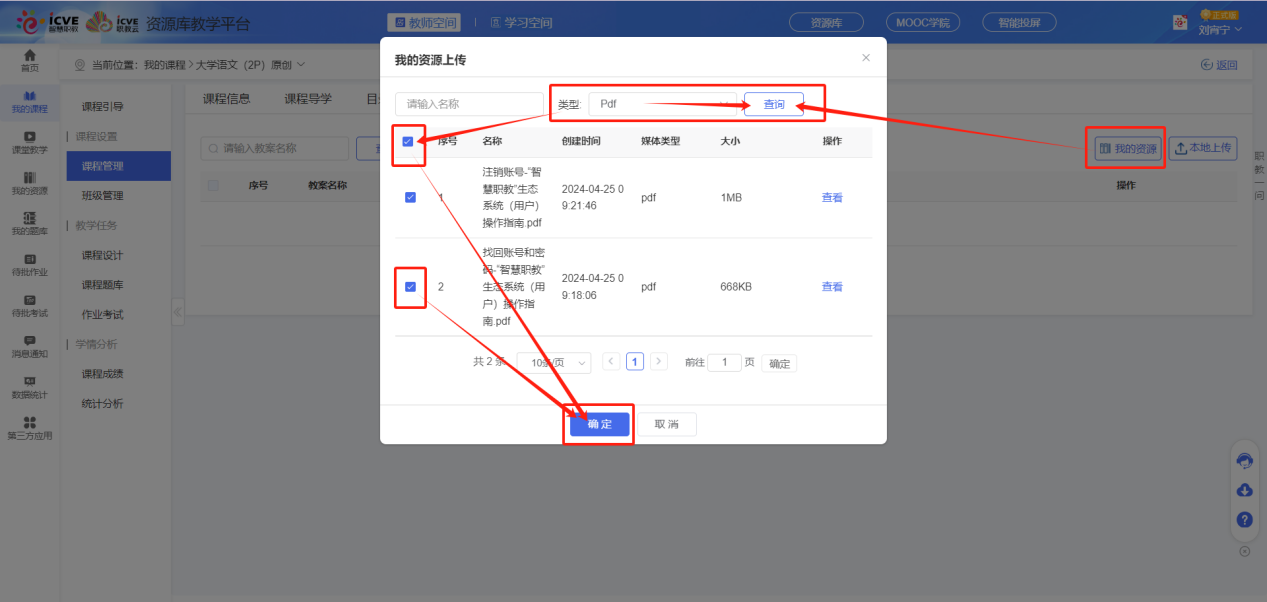The width and height of the screenshot is (1267, 602).
Task: Click the blue 确定 confirm button
Action: click(599, 424)
